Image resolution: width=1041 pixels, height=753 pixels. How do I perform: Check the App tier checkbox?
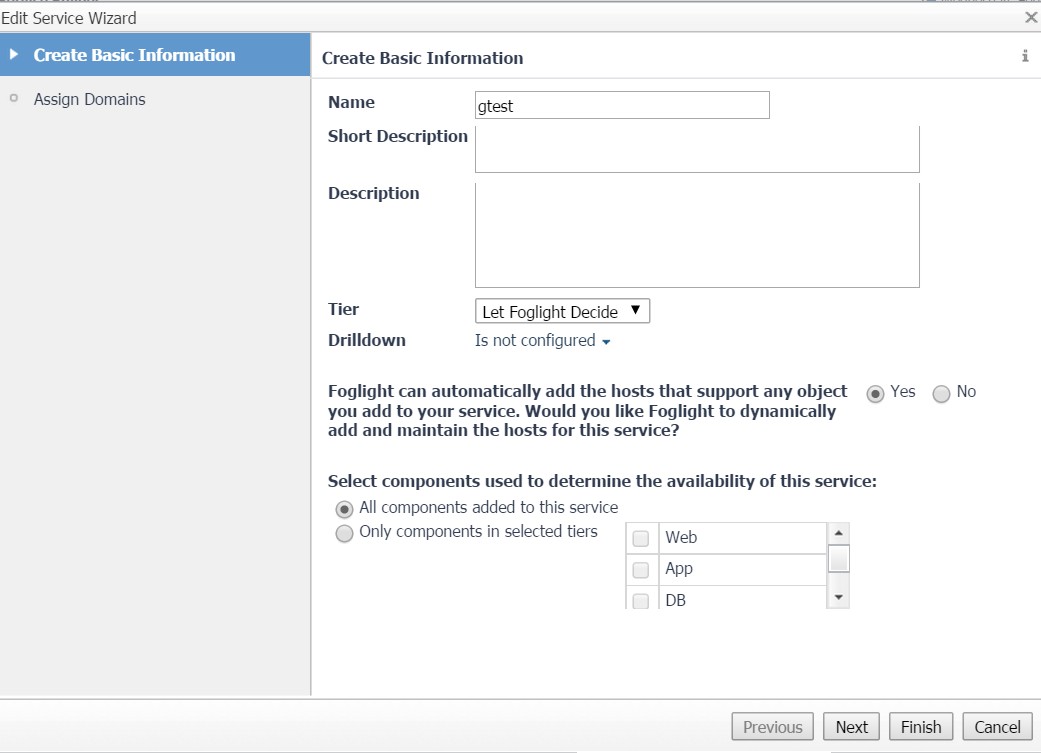click(641, 570)
